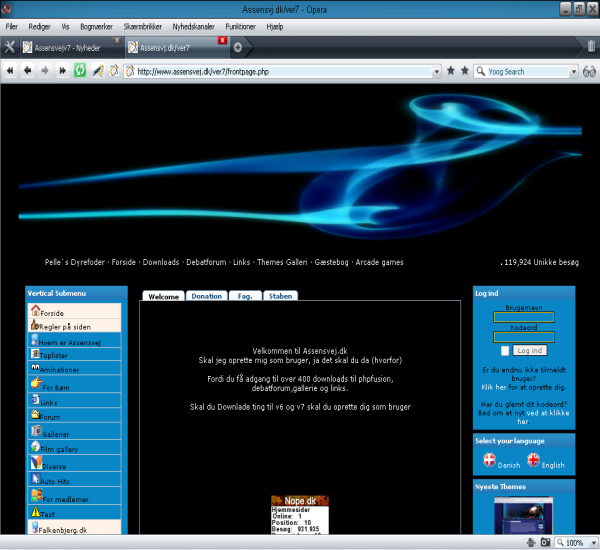The image size is (600, 550).
Task: Click the English flag icon
Action: [533, 460]
